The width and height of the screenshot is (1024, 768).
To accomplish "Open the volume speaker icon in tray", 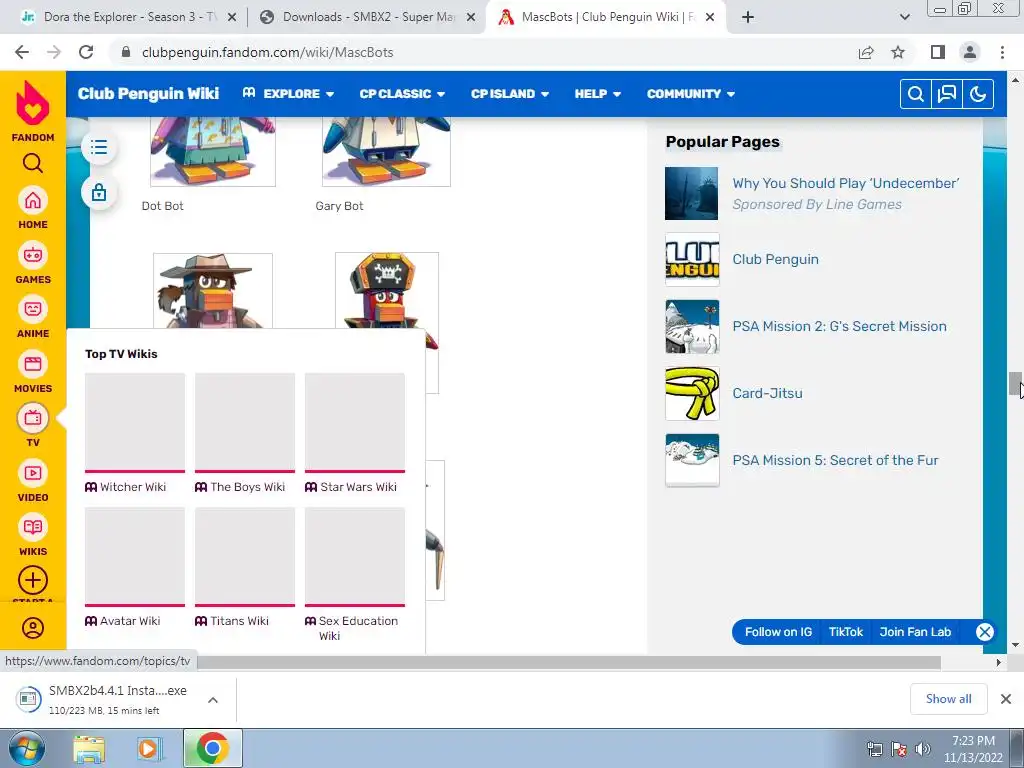I will click(x=923, y=749).
